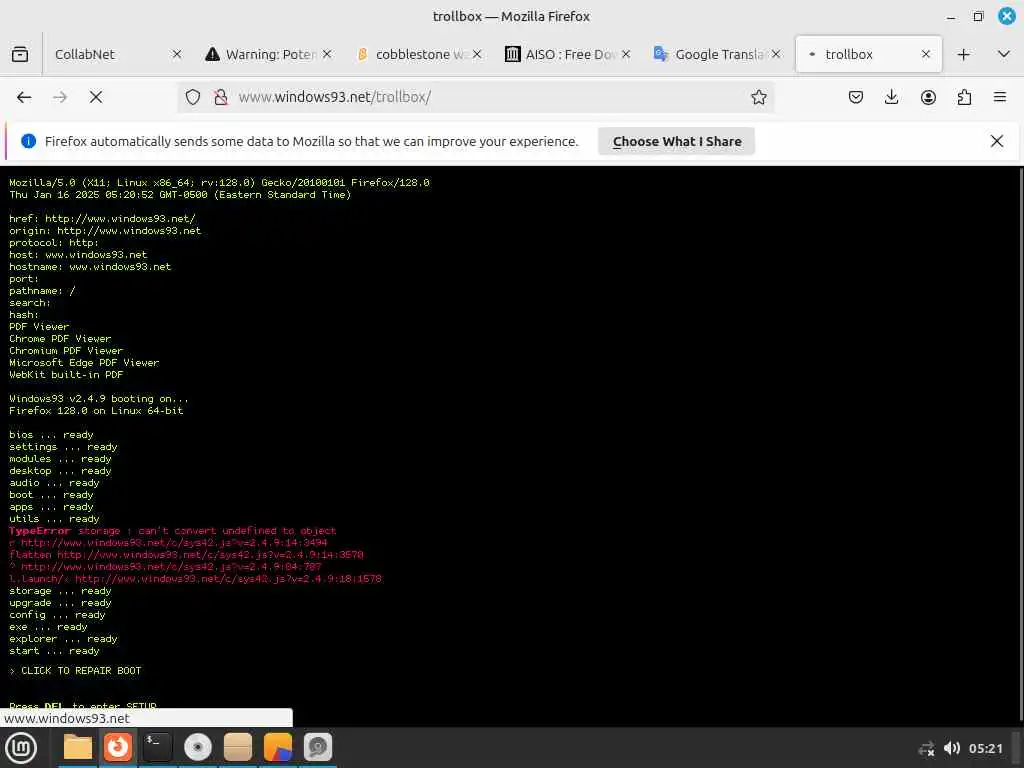Close the trollbox tab
Screen dimensions: 1024x768
[x=925, y=54]
